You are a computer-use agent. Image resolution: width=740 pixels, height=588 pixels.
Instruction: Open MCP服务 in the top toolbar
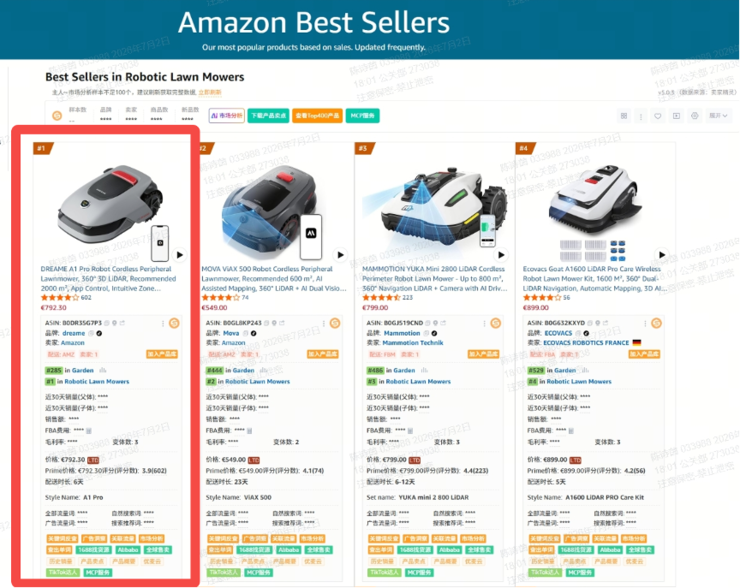(362, 116)
